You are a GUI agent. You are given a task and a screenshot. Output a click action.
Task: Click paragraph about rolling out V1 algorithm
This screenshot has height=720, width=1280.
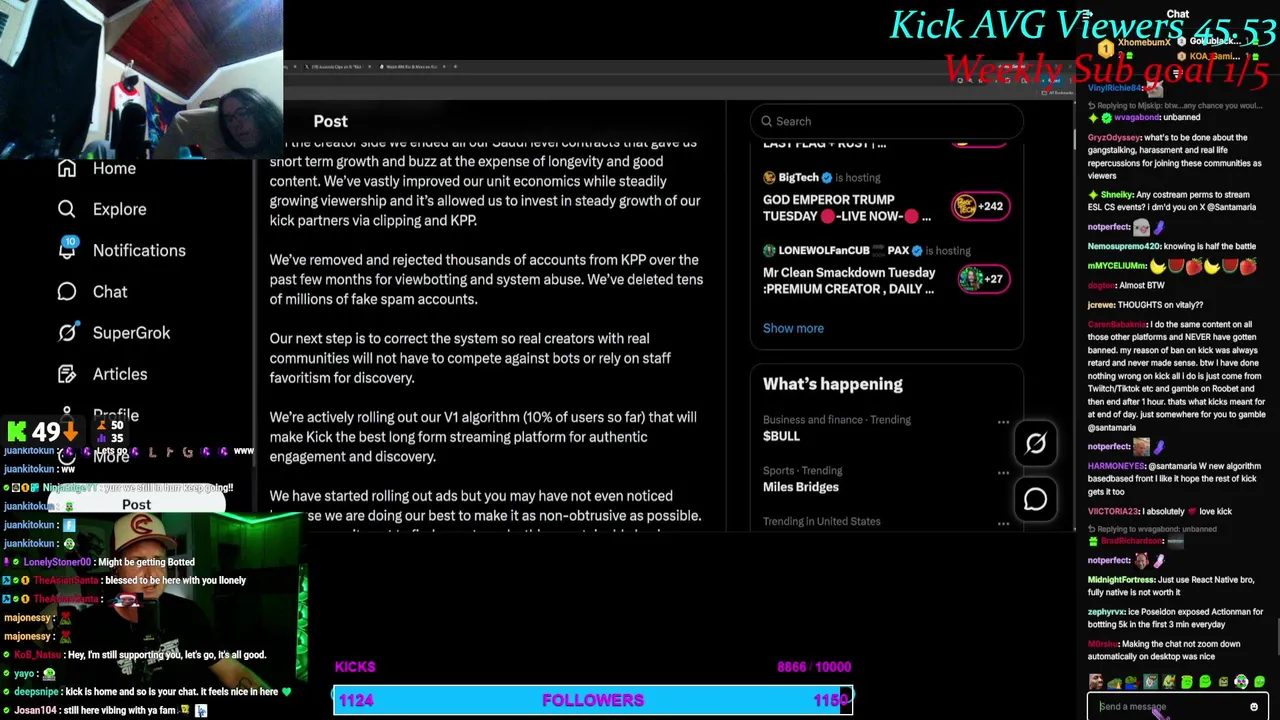[483, 437]
